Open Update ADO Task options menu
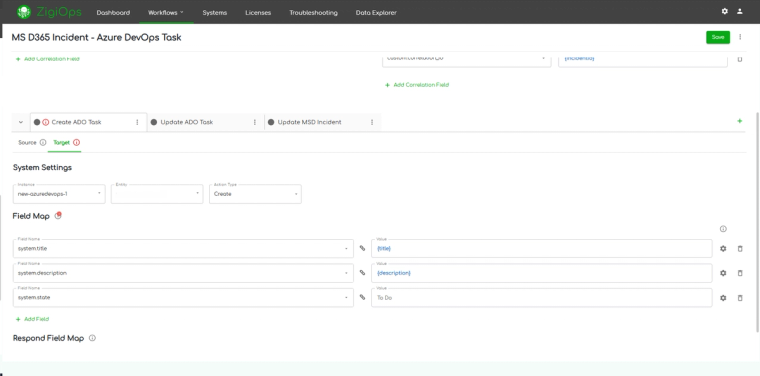Screen dimensions: 760x376 point(254,122)
